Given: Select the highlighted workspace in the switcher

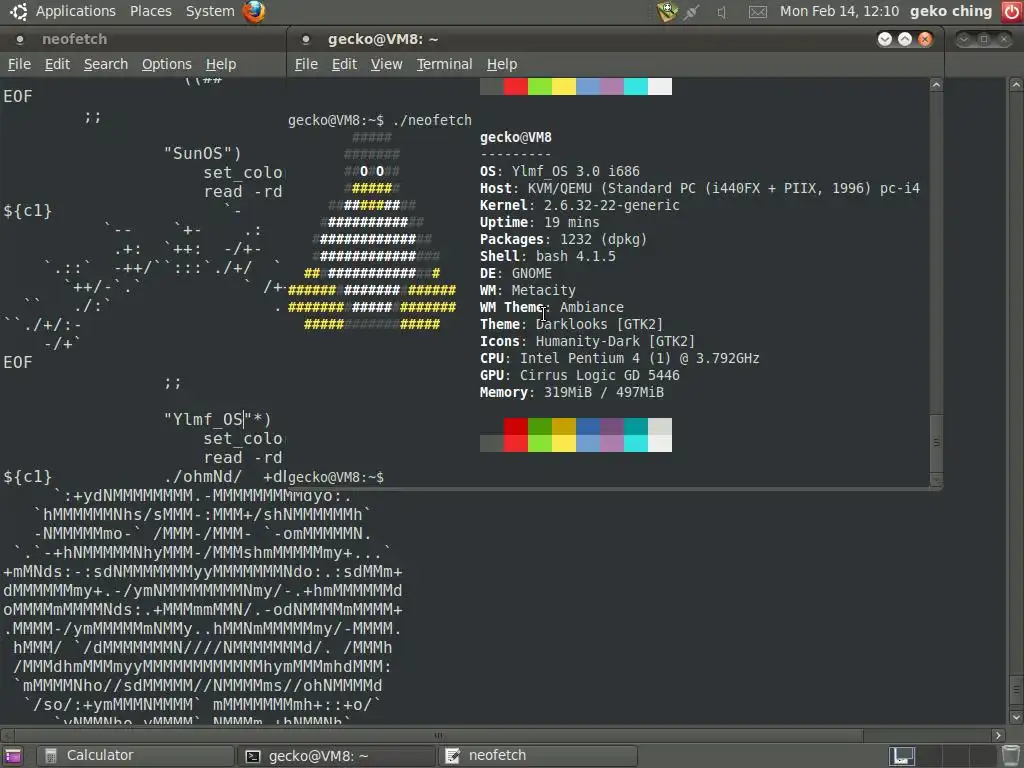Looking at the screenshot, I should (902, 756).
